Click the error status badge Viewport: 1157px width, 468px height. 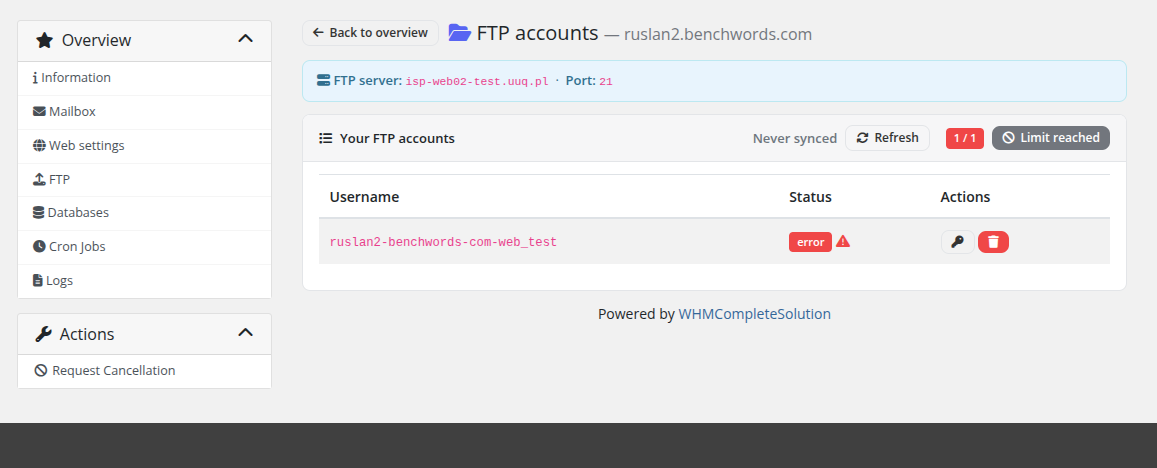point(810,242)
